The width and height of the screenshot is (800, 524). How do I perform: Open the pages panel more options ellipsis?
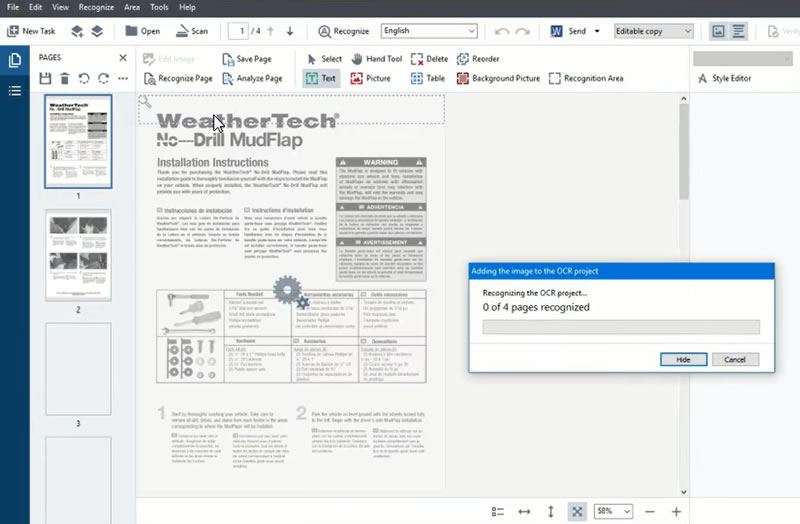pos(123,78)
